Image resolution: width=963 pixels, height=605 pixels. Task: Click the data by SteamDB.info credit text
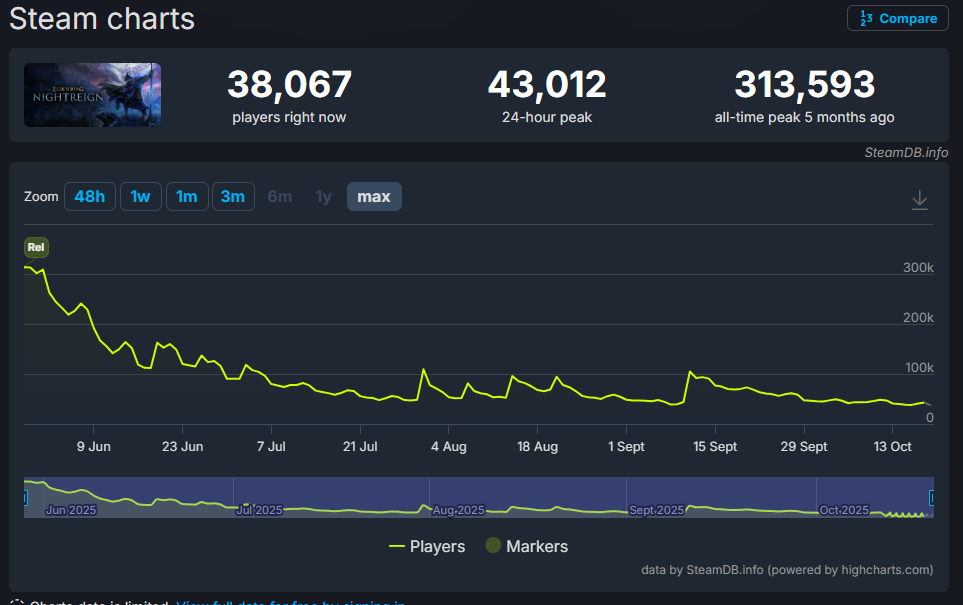tap(787, 570)
